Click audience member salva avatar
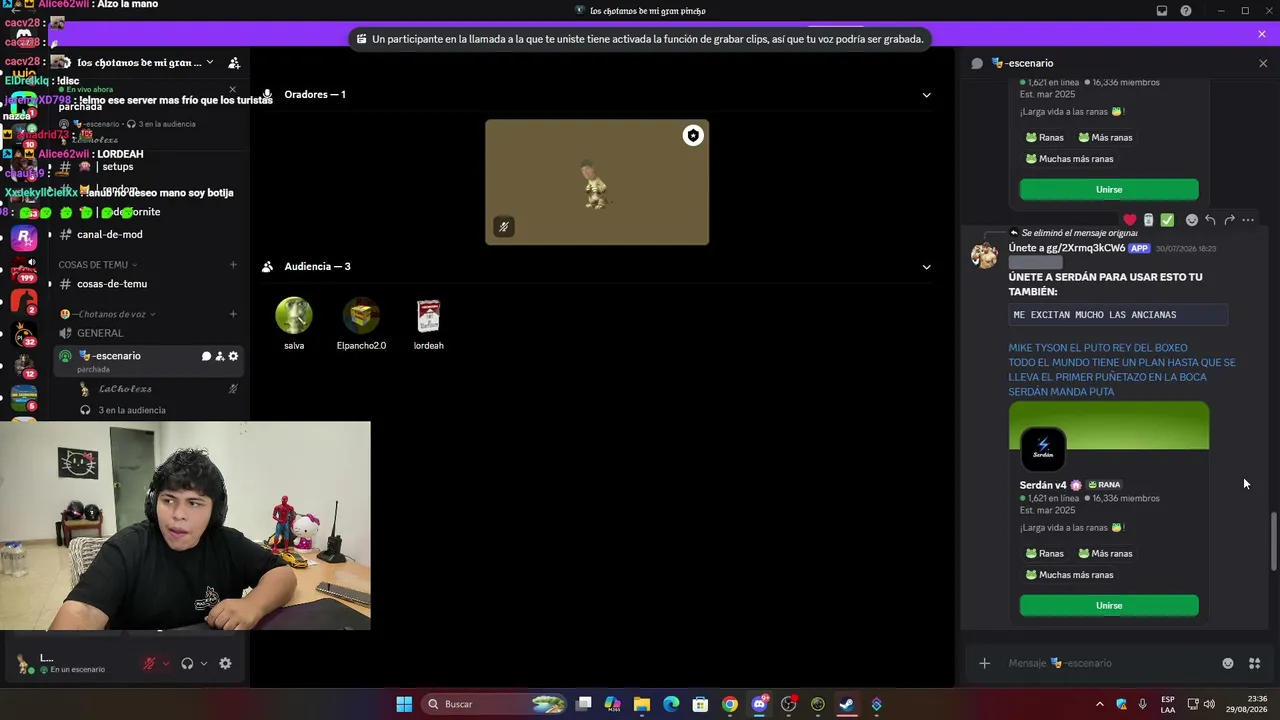This screenshot has width=1280, height=720. (x=294, y=316)
